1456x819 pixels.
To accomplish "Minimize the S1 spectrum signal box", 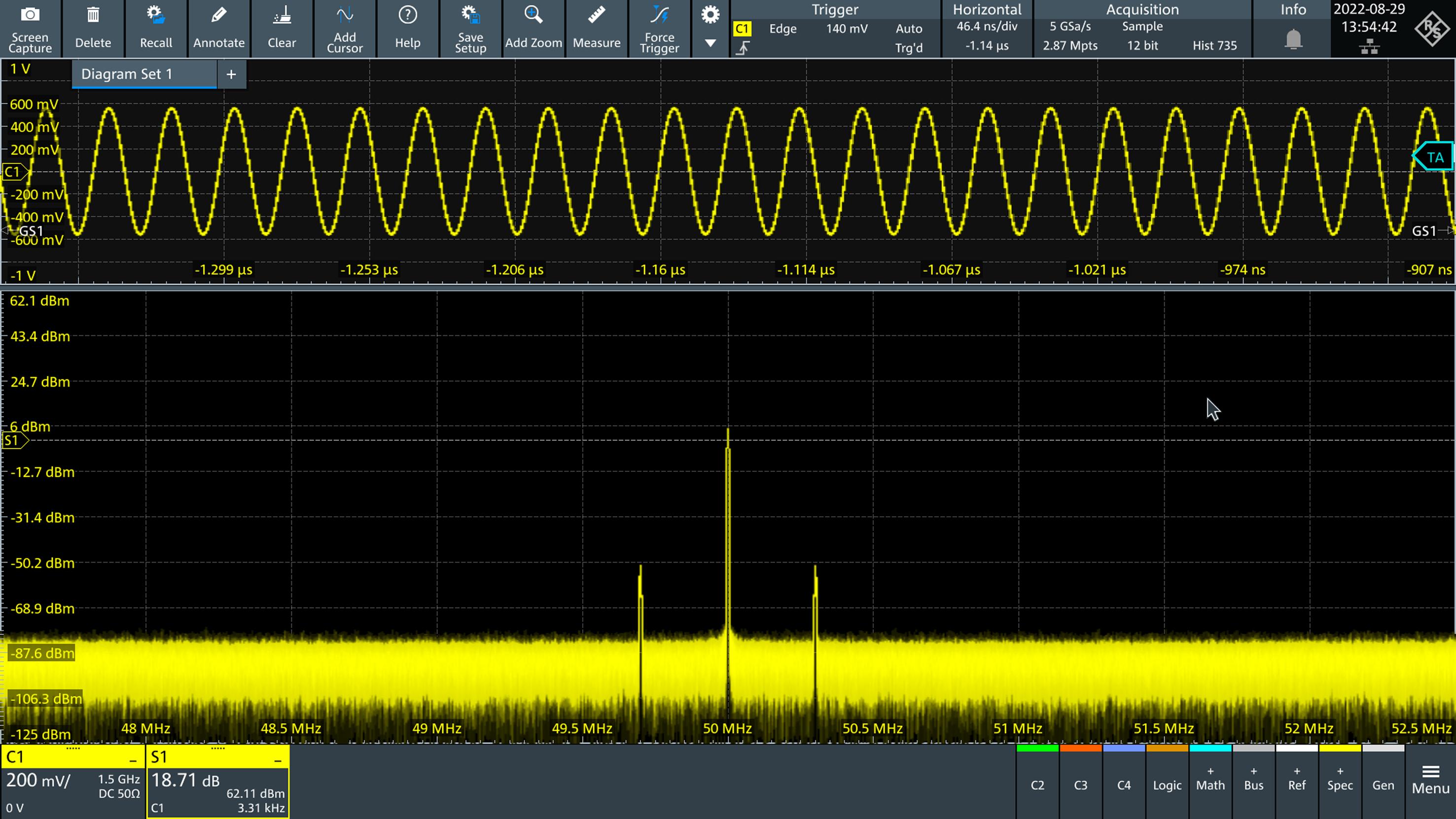I will 278,761.
